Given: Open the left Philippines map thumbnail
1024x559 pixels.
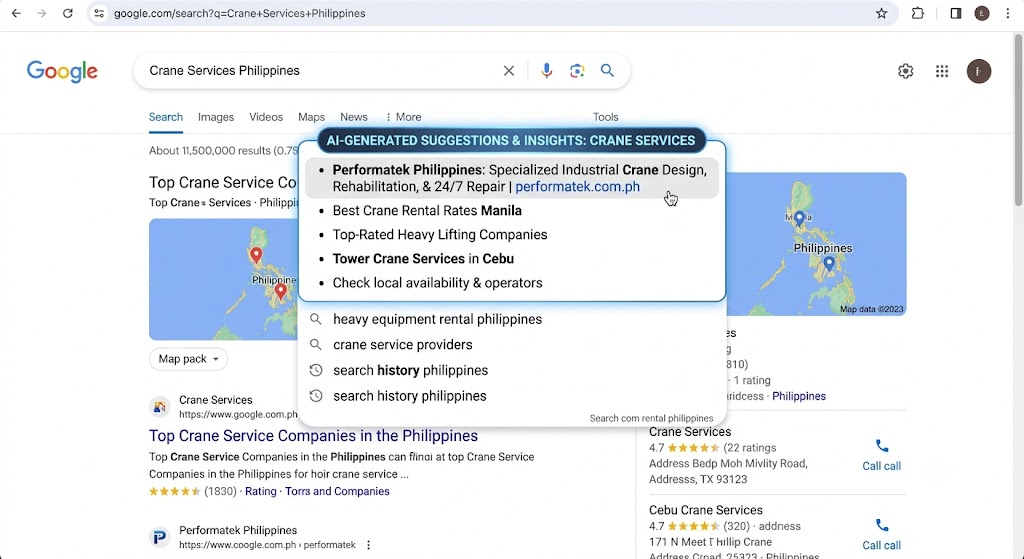Looking at the screenshot, I should coord(223,279).
